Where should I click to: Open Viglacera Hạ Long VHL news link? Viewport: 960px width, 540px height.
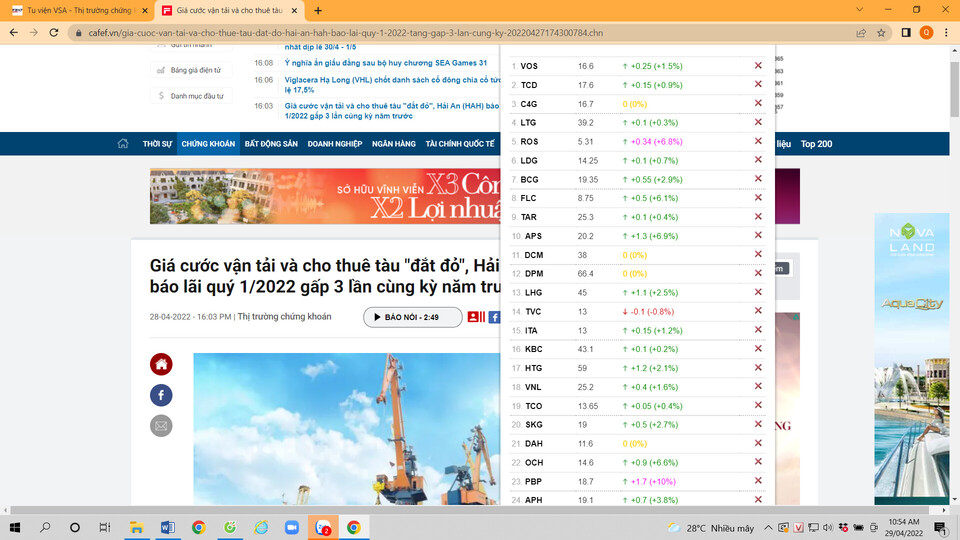392,84
